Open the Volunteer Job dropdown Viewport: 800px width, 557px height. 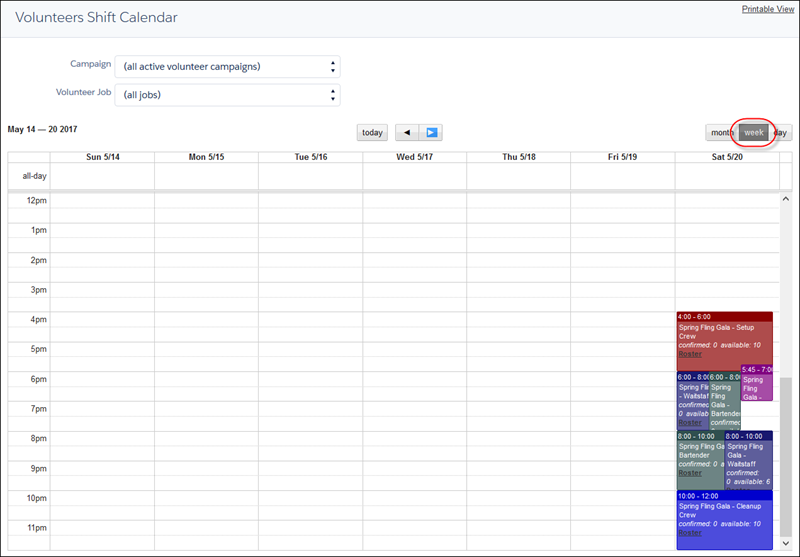pos(228,95)
